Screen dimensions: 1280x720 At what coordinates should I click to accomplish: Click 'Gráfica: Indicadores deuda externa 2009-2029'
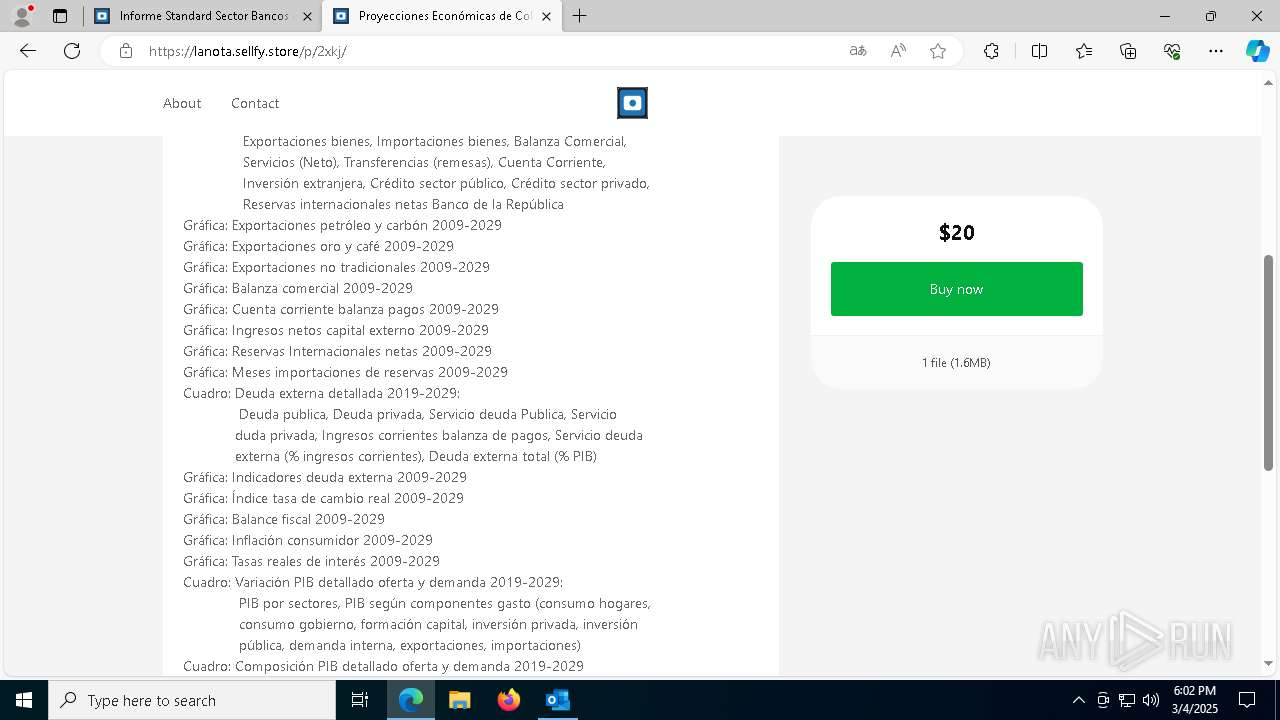325,477
